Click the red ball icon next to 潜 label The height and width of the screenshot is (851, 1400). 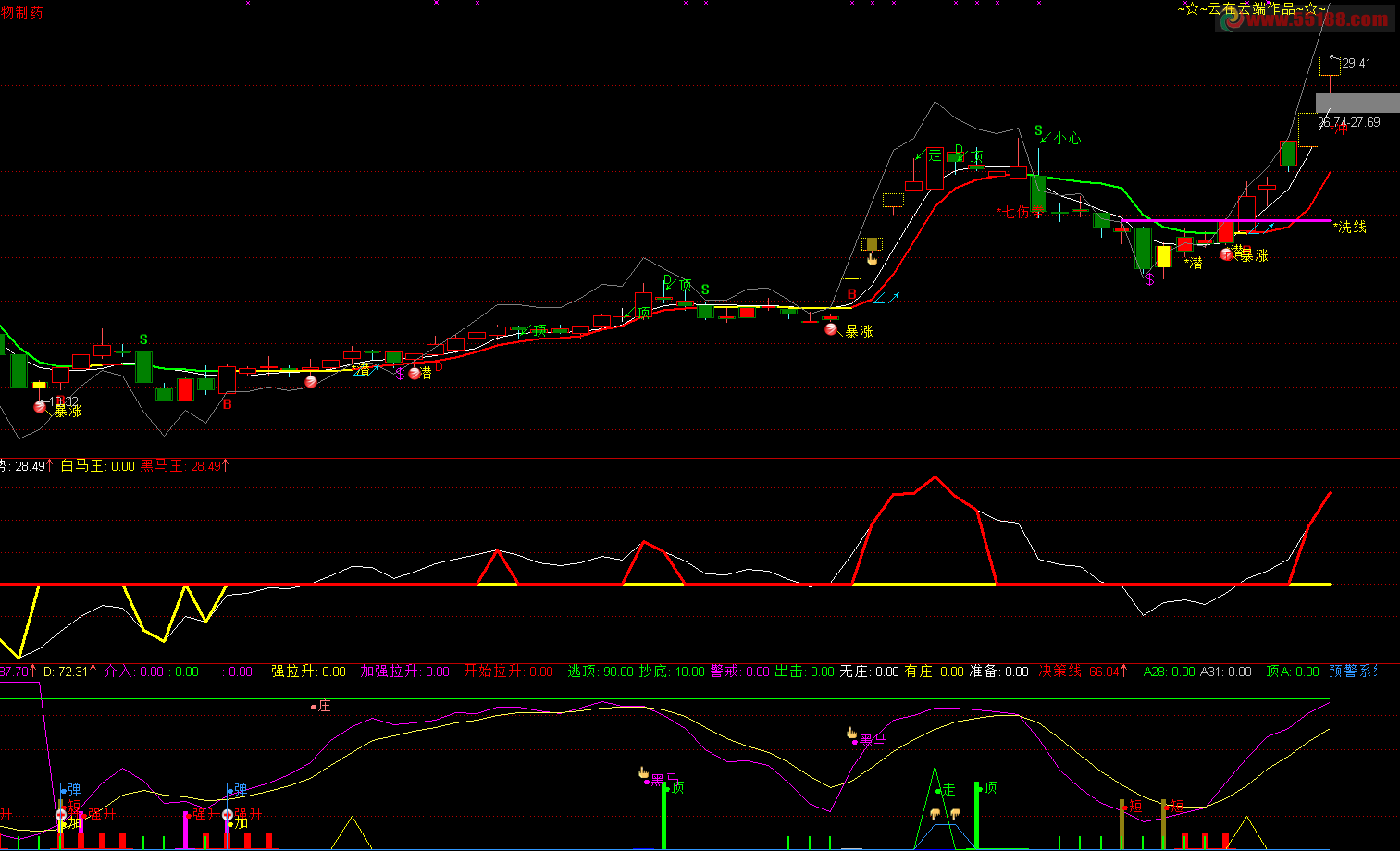415,374
